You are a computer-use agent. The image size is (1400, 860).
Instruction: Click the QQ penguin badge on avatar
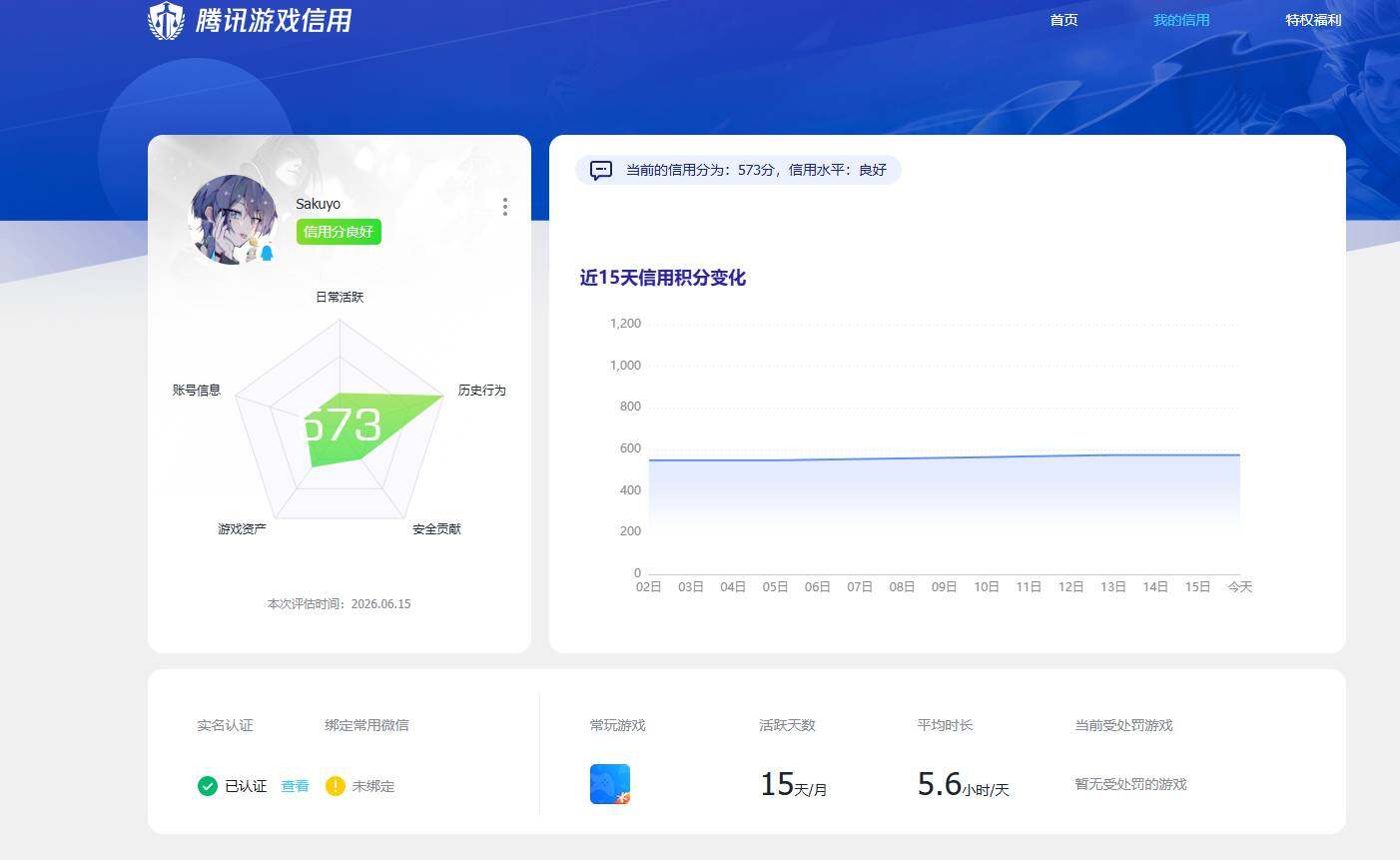point(267,253)
